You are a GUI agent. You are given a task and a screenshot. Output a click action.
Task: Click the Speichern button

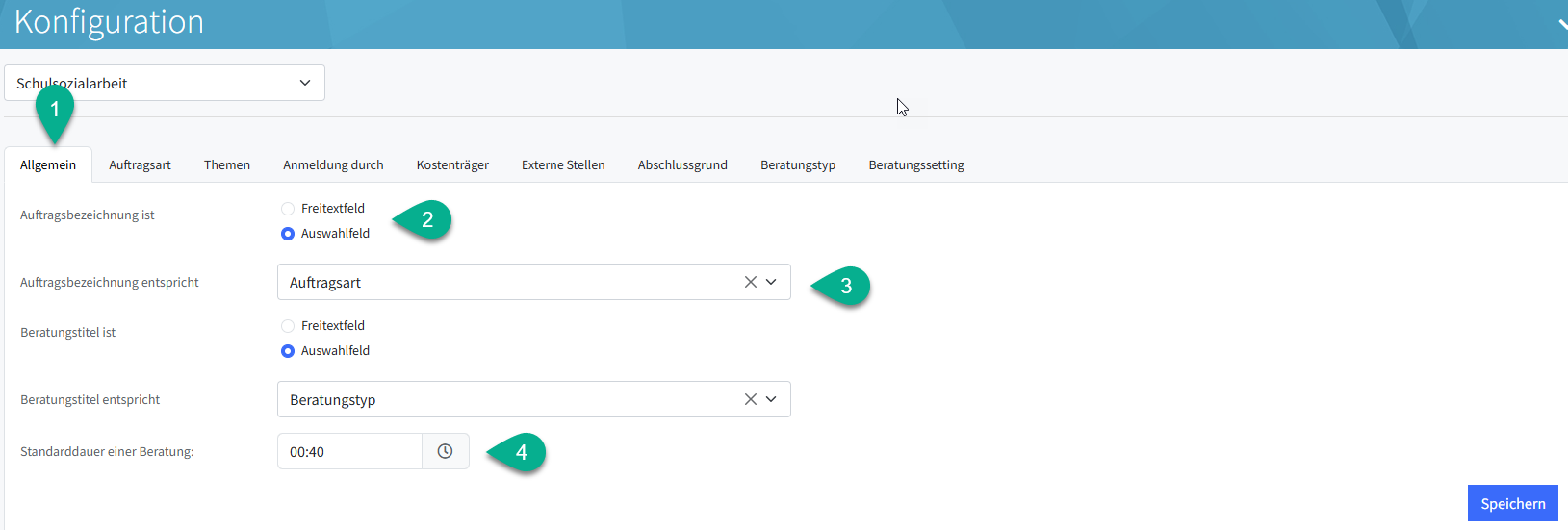[x=1512, y=503]
